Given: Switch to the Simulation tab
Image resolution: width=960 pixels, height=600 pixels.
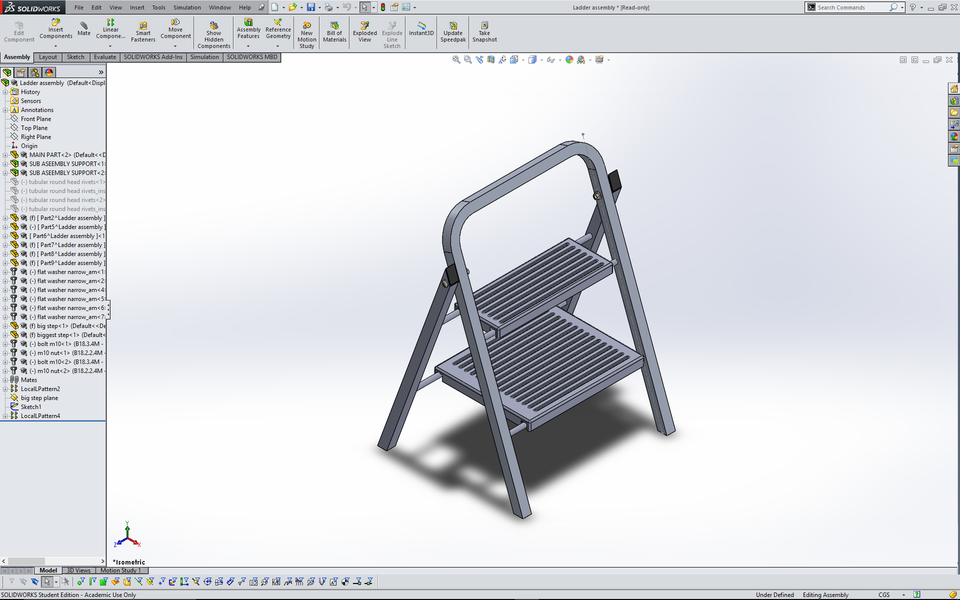Looking at the screenshot, I should pyautogui.click(x=204, y=57).
